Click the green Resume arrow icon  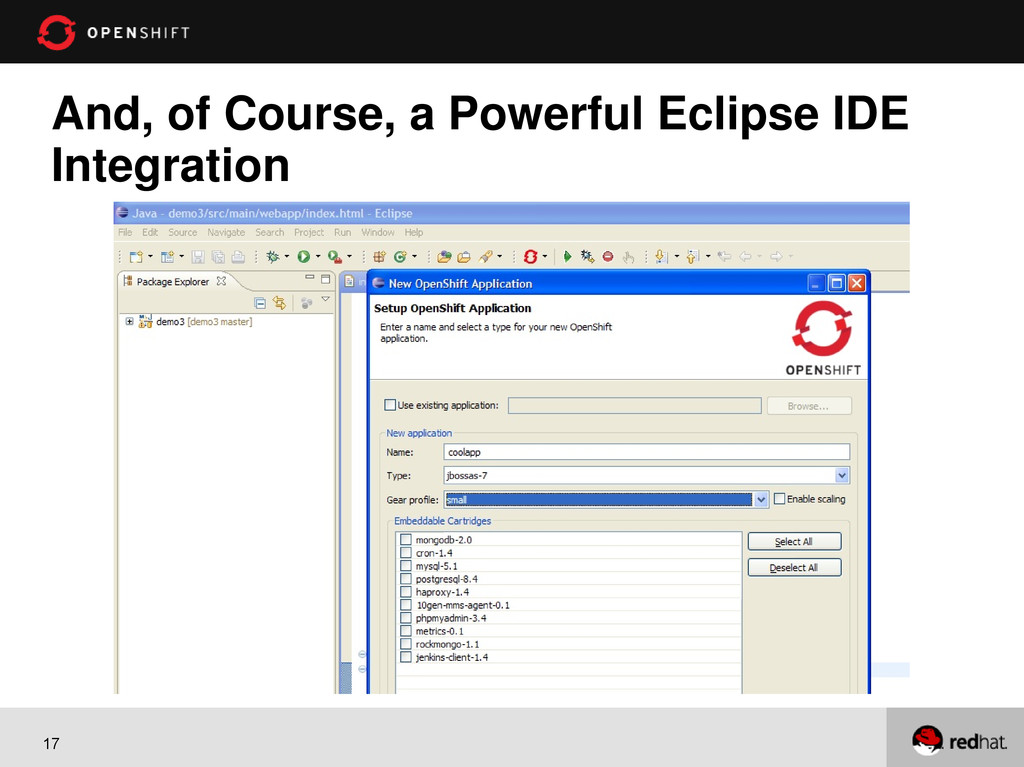pos(568,257)
